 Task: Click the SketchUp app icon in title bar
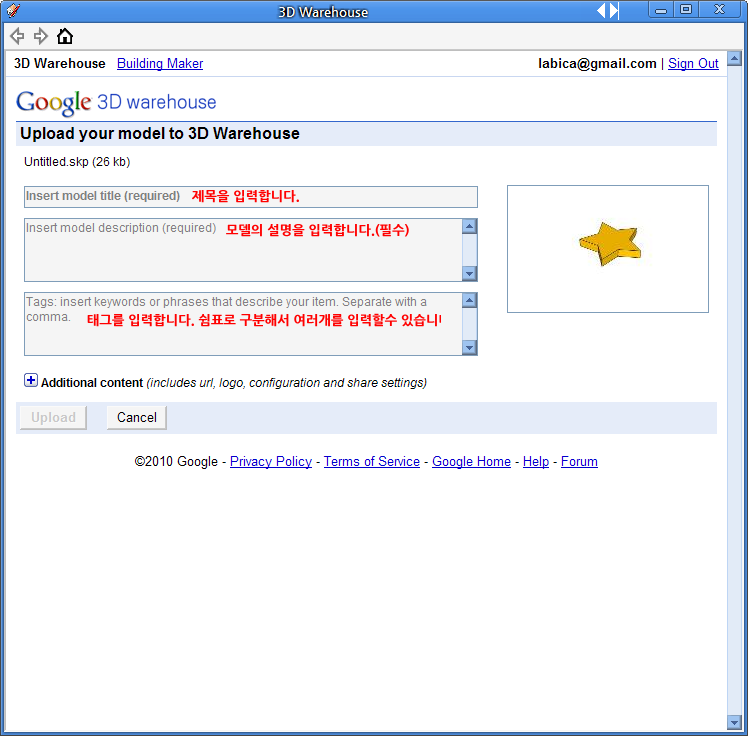tap(13, 10)
